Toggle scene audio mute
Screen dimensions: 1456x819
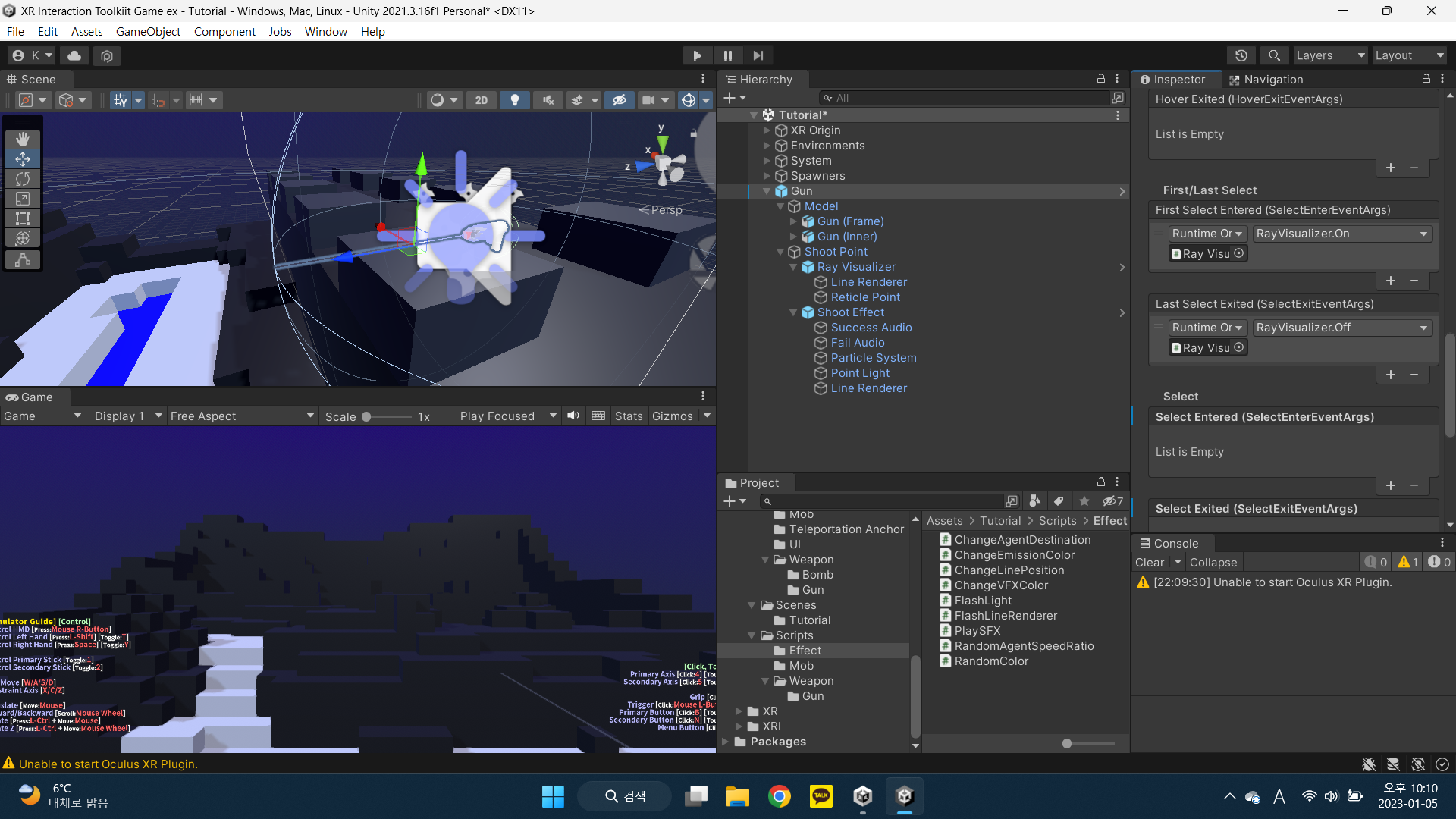548,100
